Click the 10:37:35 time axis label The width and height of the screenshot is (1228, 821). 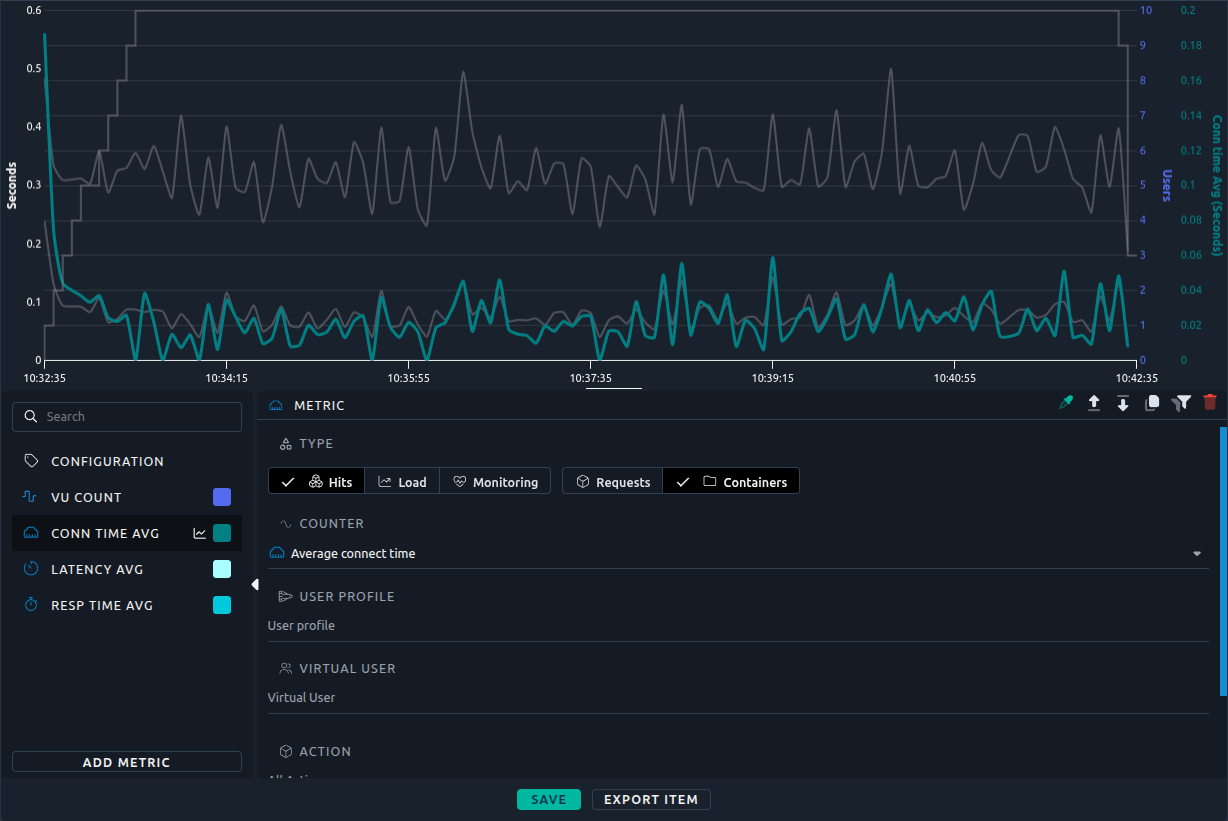click(591, 378)
